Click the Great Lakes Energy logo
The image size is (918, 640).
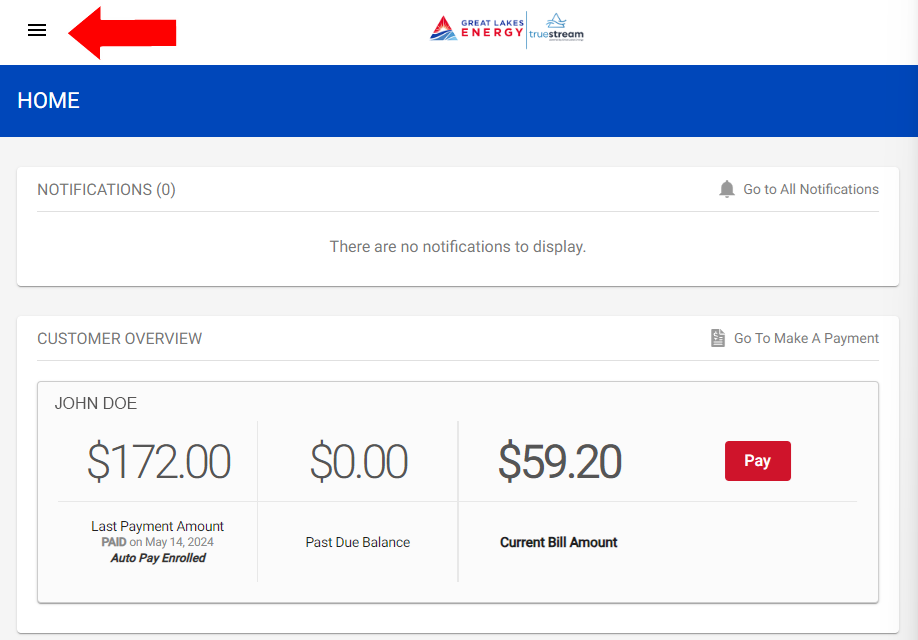pos(477,28)
